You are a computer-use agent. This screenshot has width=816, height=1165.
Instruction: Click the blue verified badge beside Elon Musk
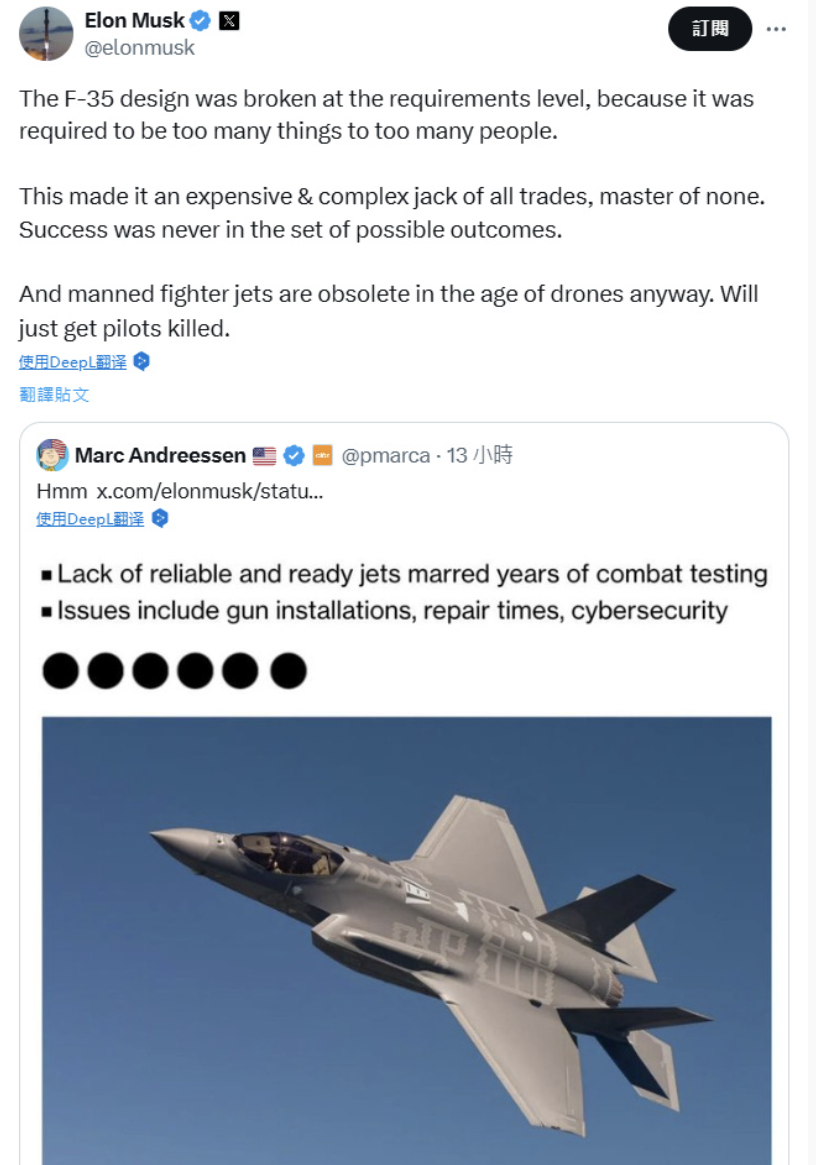tap(201, 21)
